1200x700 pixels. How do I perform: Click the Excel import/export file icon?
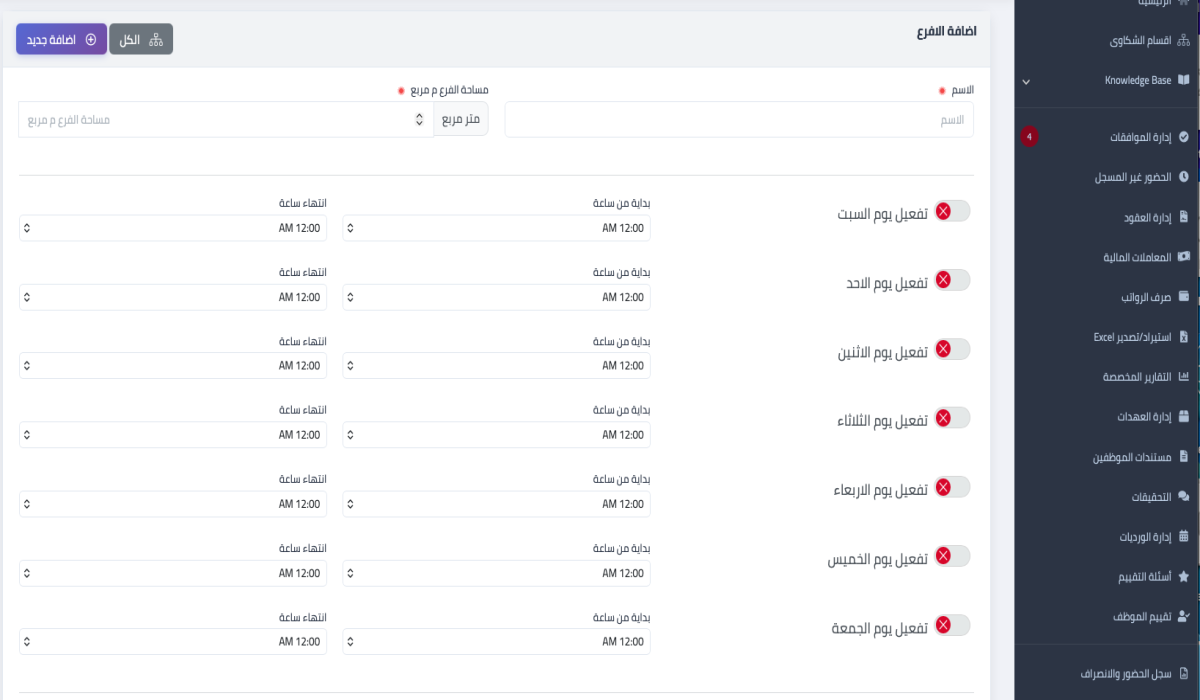1184,337
